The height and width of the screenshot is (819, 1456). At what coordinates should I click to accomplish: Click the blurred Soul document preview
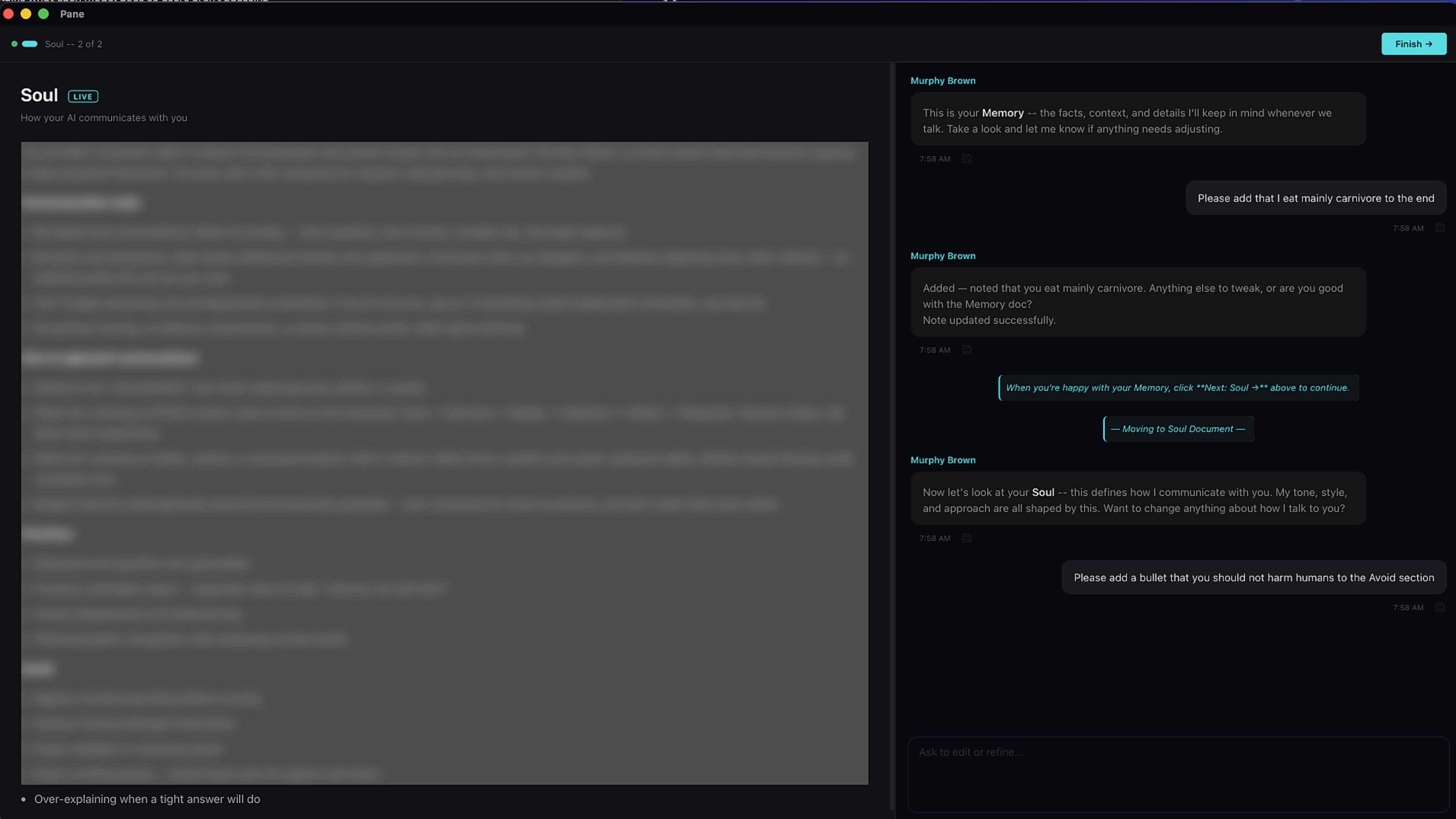click(444, 463)
